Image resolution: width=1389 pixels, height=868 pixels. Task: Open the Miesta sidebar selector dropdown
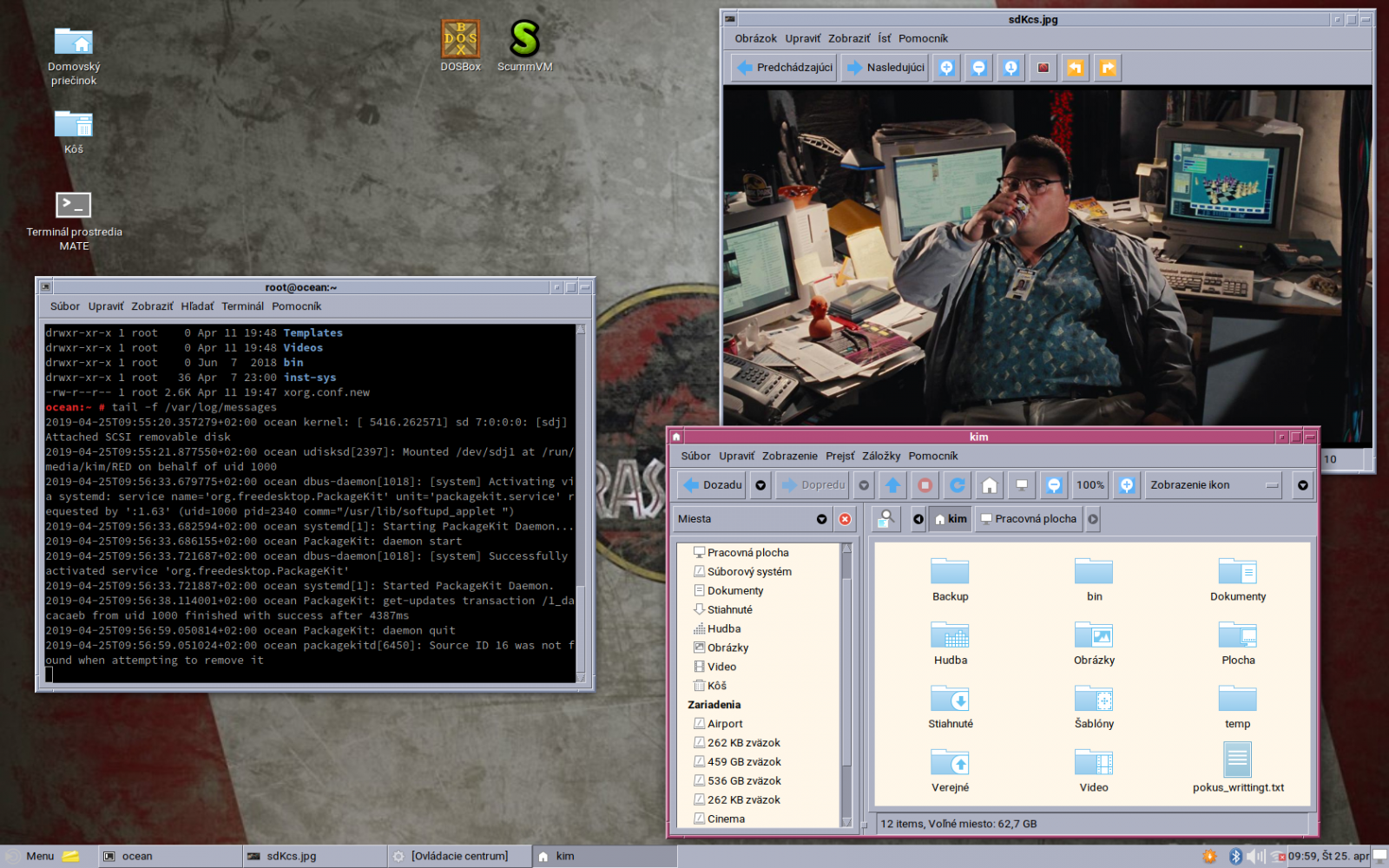click(x=820, y=518)
